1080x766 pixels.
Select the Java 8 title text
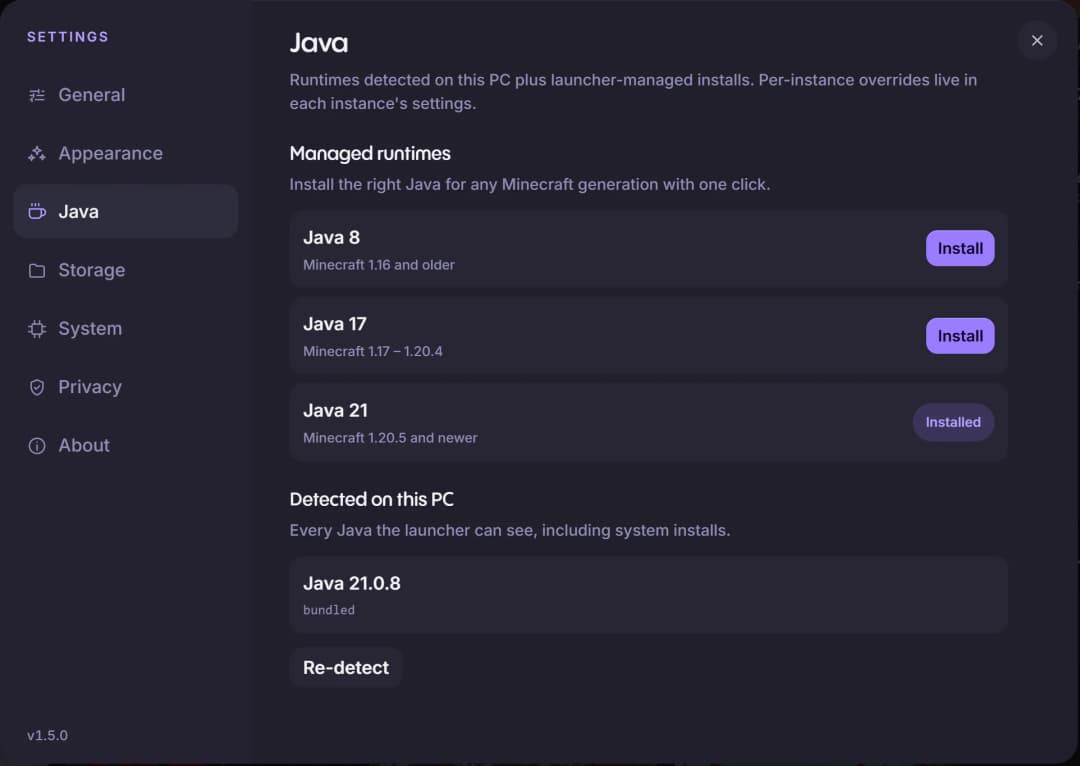[x=331, y=238]
